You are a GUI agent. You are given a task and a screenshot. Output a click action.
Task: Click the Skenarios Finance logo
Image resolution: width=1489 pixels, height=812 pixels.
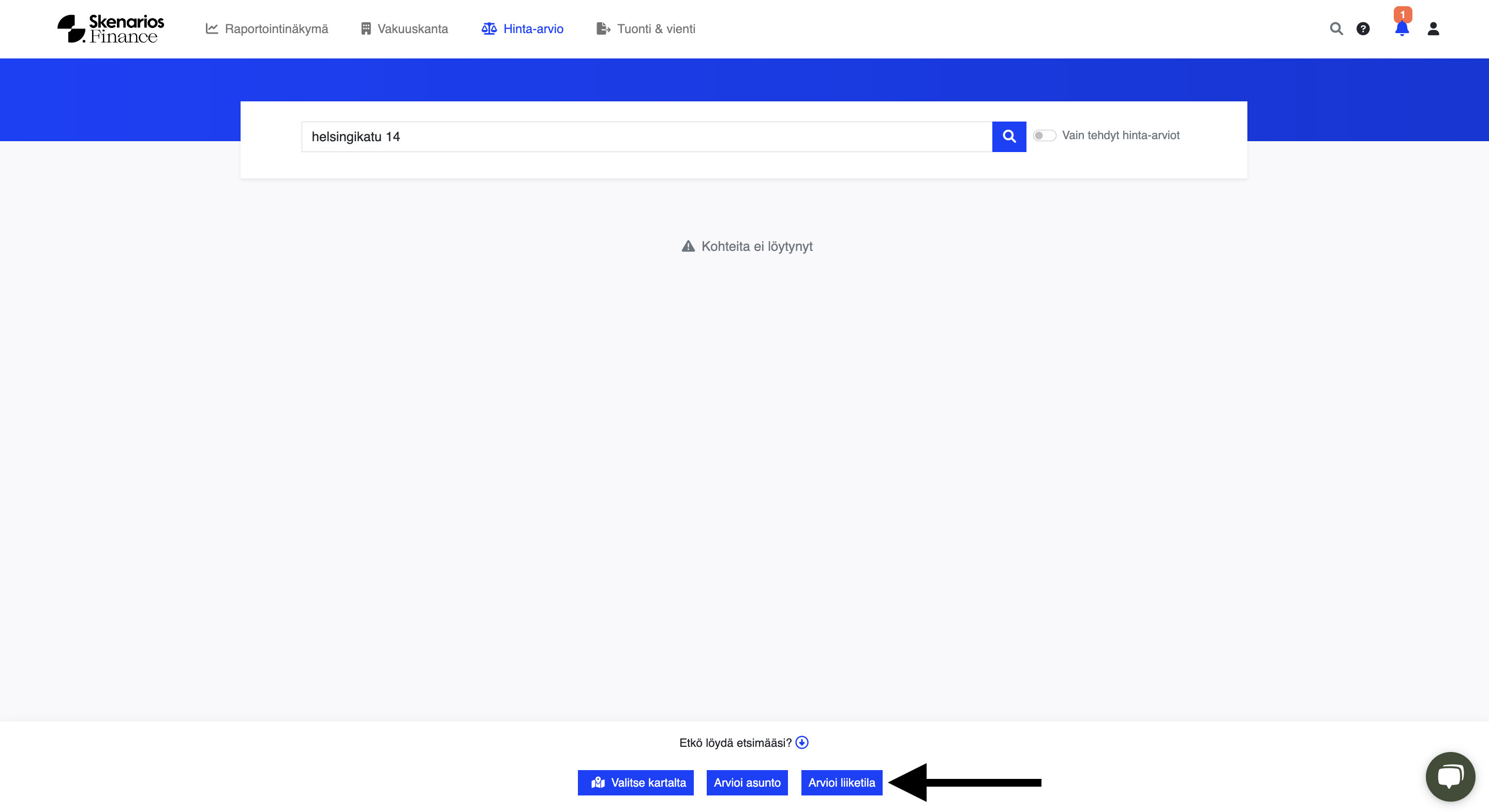tap(111, 28)
